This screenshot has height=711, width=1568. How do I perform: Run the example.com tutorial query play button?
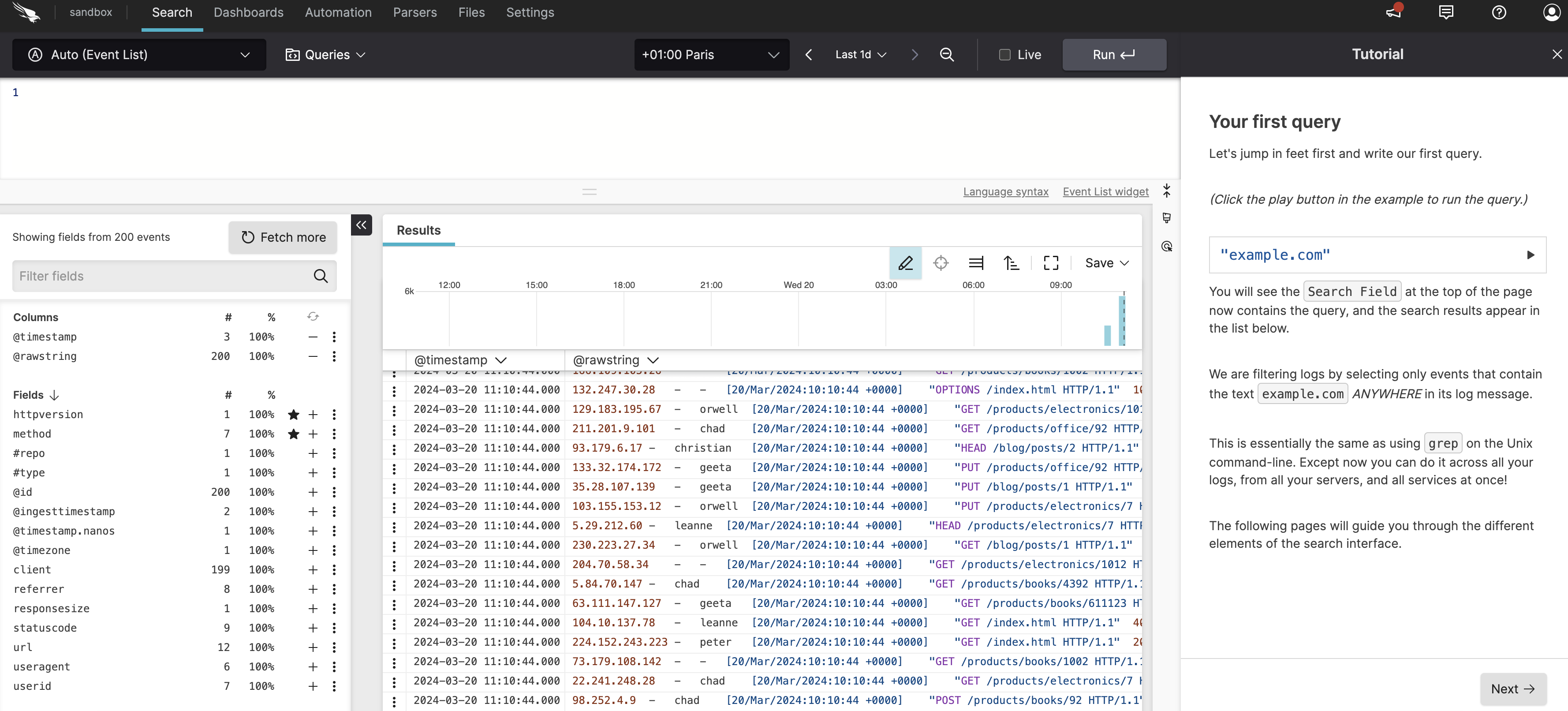point(1530,255)
